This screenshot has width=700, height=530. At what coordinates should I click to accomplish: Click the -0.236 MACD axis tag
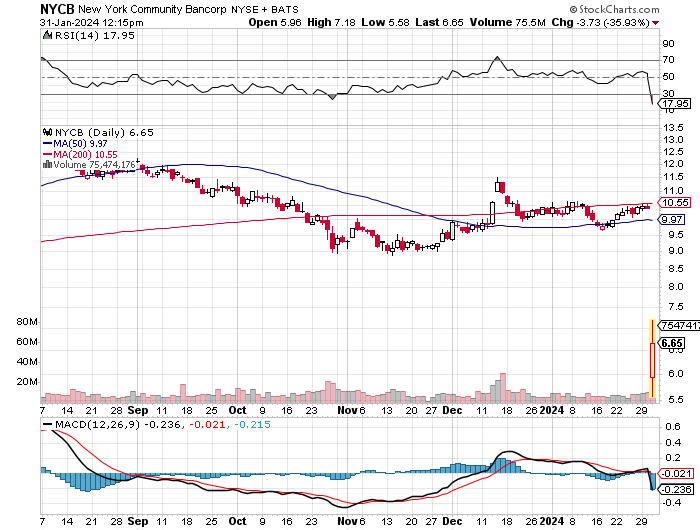pyautogui.click(x=676, y=489)
